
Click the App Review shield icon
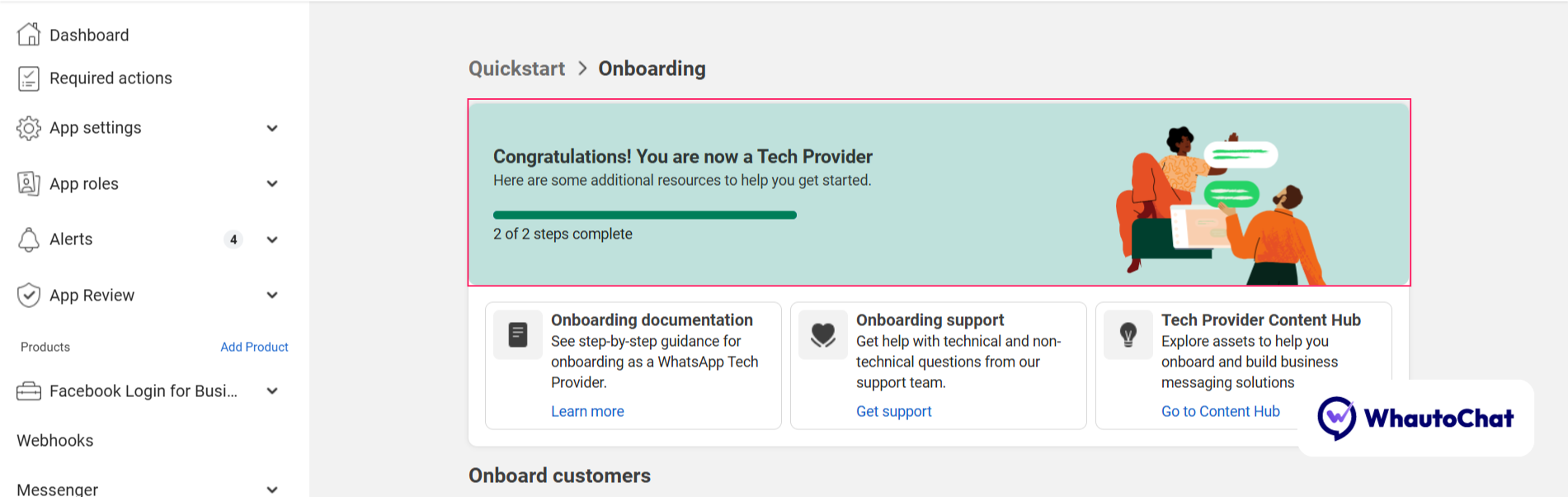pos(29,295)
